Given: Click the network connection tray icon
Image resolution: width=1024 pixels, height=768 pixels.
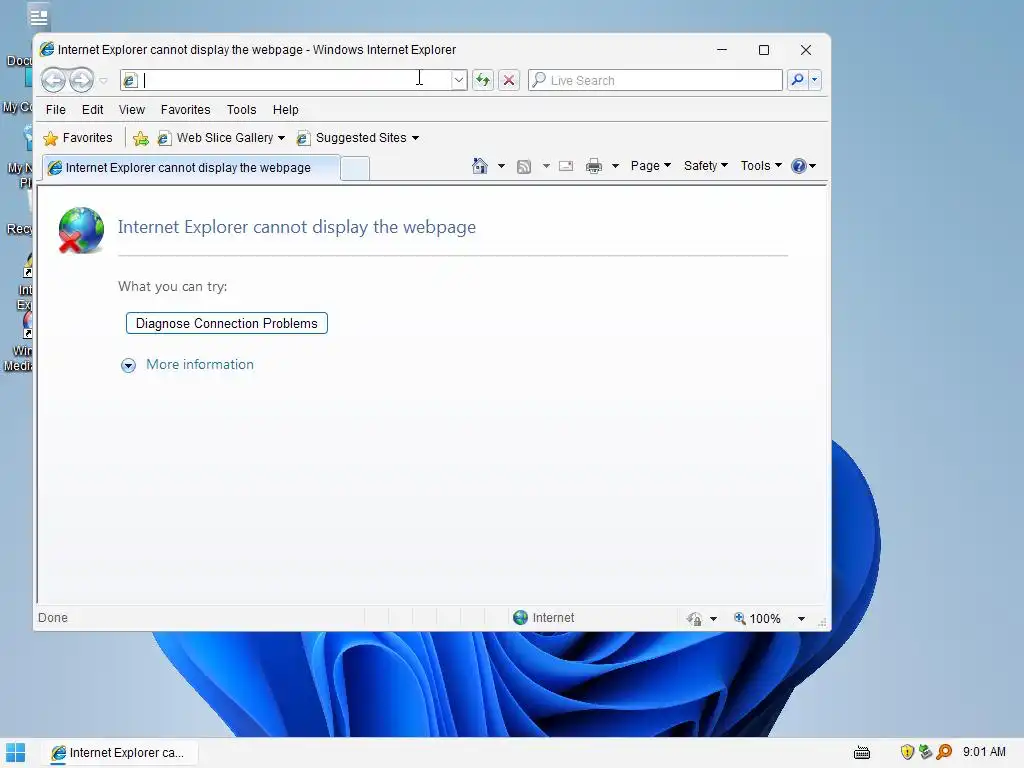Looking at the screenshot, I should (x=925, y=752).
